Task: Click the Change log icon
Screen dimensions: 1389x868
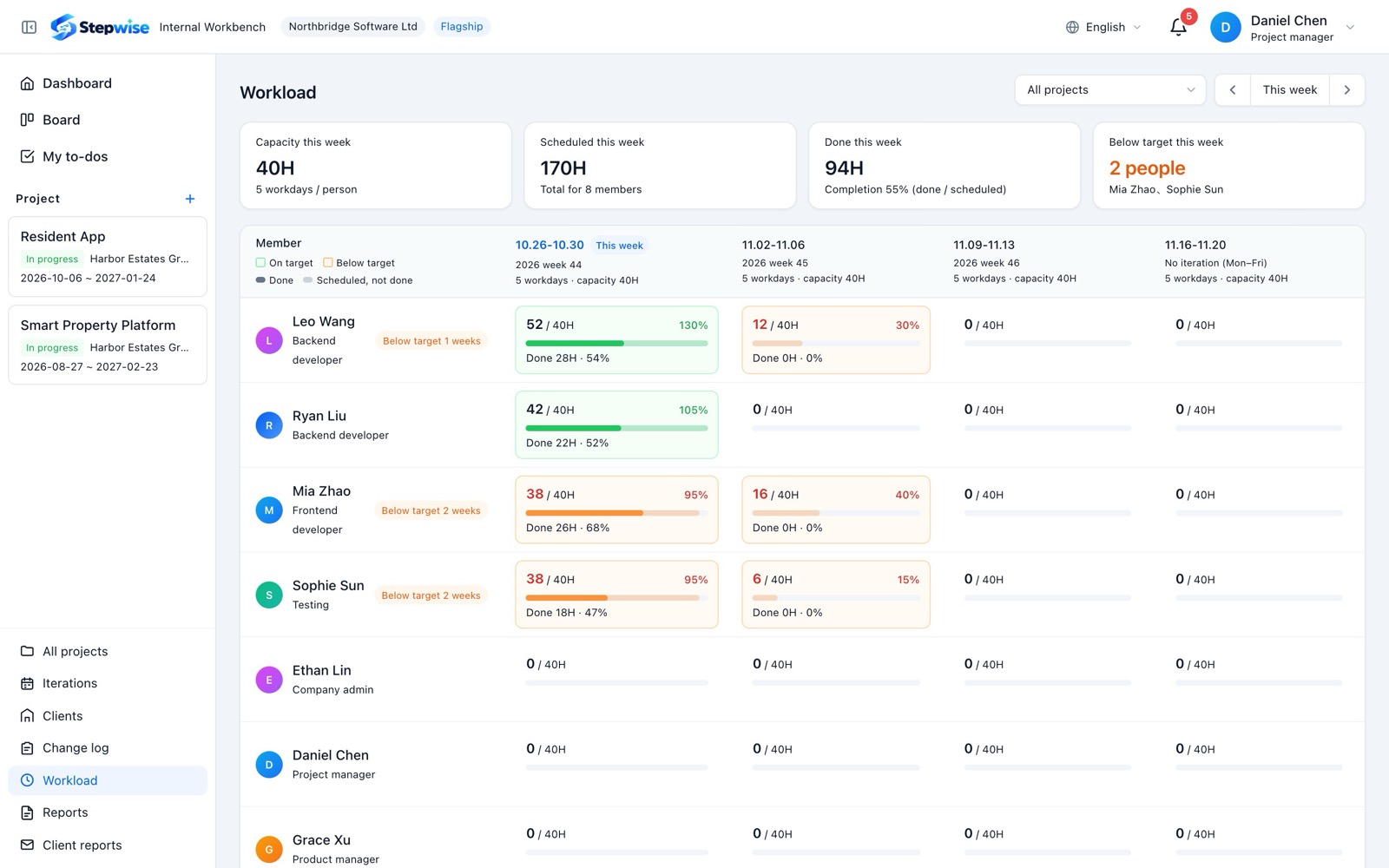Action: pyautogui.click(x=27, y=747)
